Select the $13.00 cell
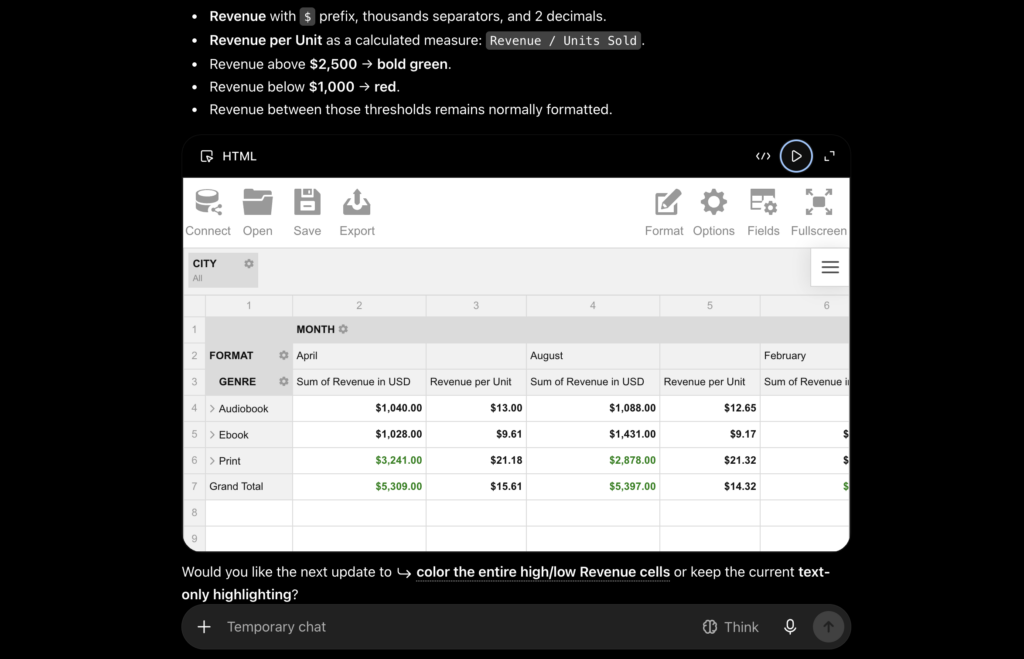This screenshot has width=1024, height=659. point(476,408)
